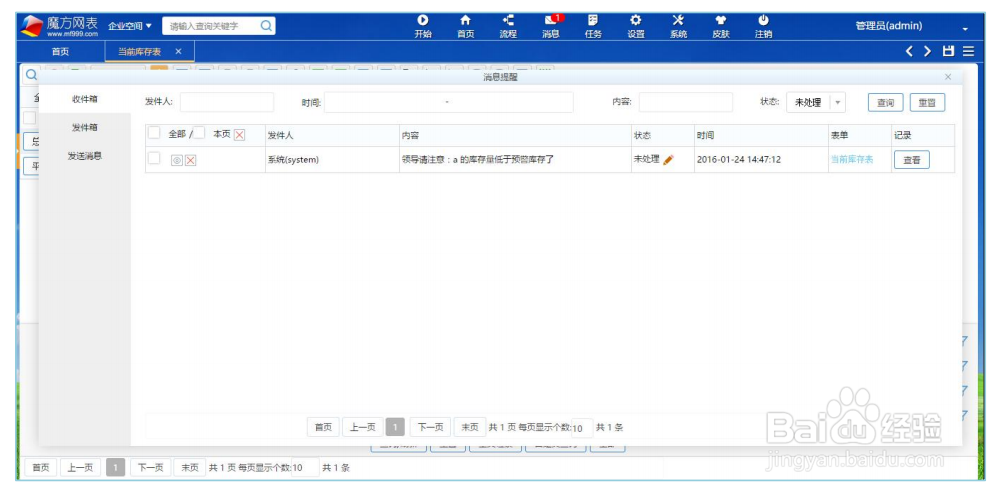The height and width of the screenshot is (494, 999).
Task: Click bottom per-page count field 10
Action: click(305, 468)
